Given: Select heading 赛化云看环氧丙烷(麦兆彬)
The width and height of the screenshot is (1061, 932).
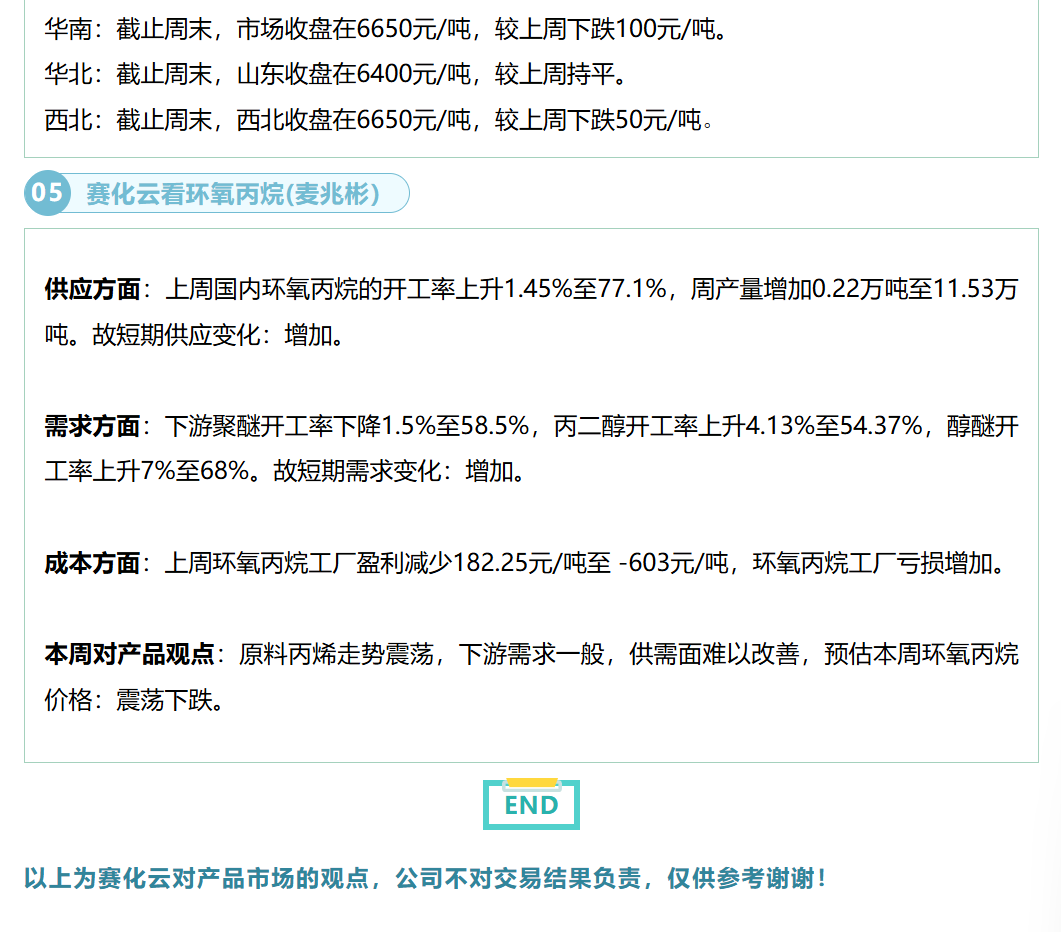Looking at the screenshot, I should click(232, 194).
